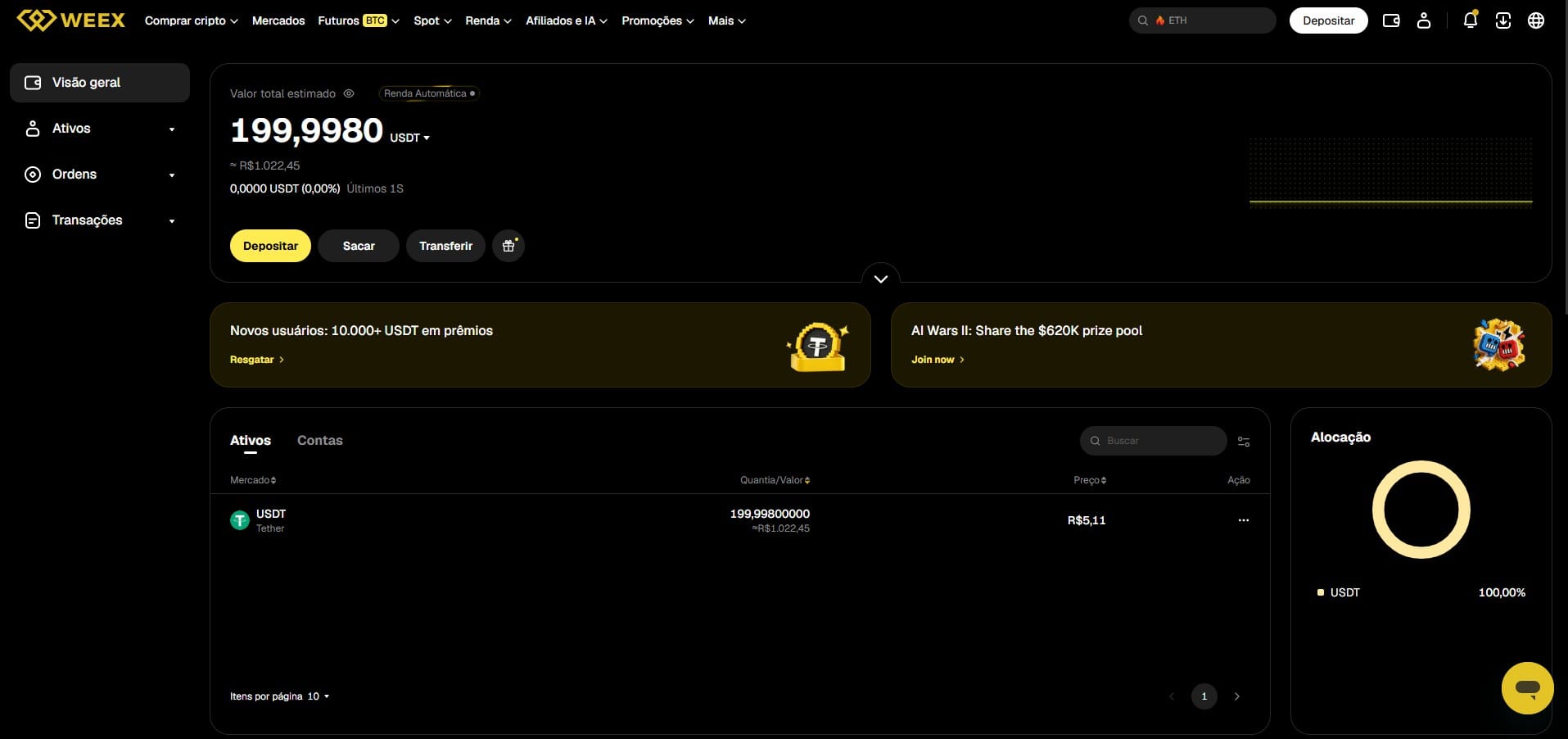The height and width of the screenshot is (739, 1568).
Task: Change the USDT currency unit dropdown
Action: point(409,138)
